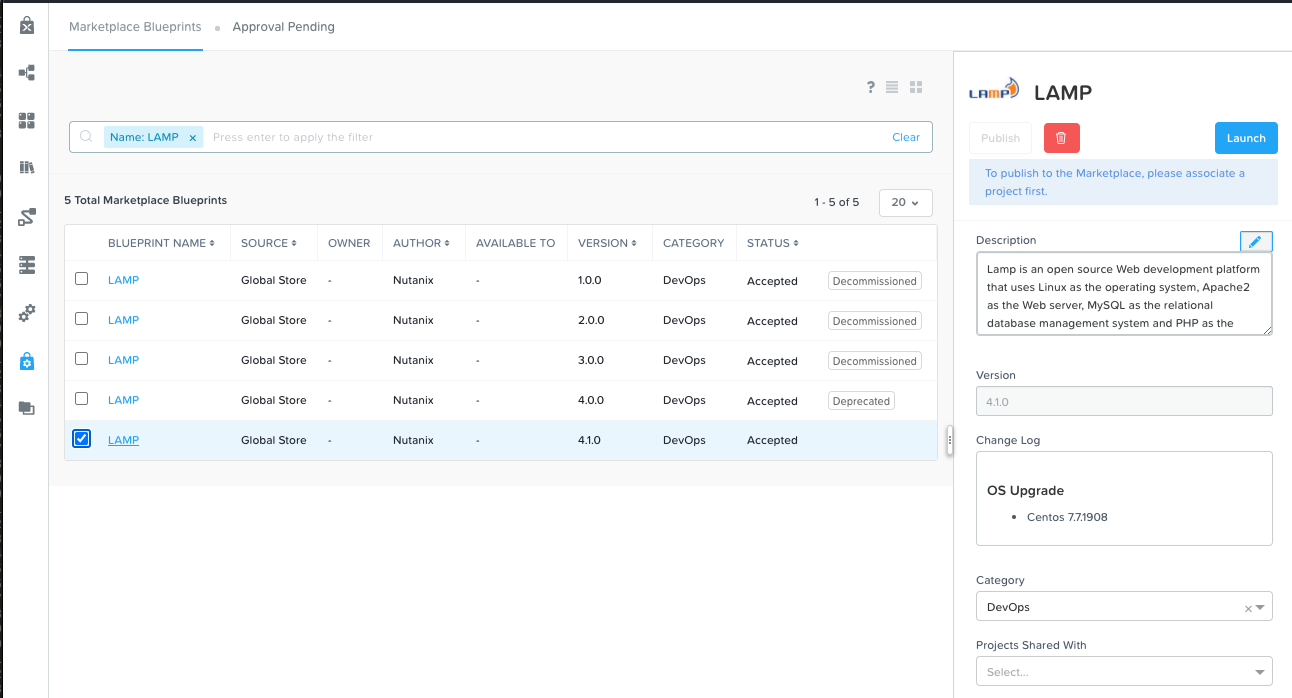This screenshot has height=698, width=1292.
Task: Switch to list view layout
Action: click(892, 88)
